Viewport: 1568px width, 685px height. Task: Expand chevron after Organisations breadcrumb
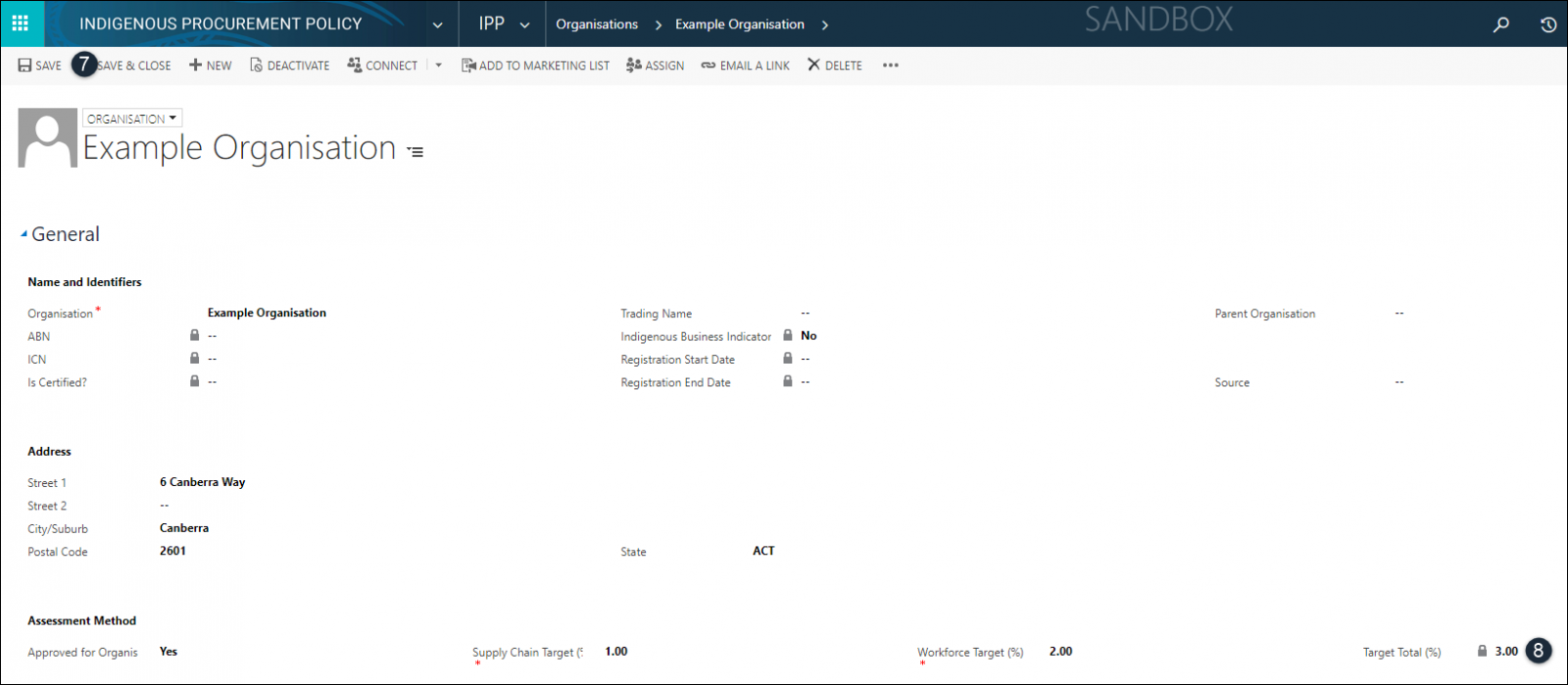pos(658,24)
